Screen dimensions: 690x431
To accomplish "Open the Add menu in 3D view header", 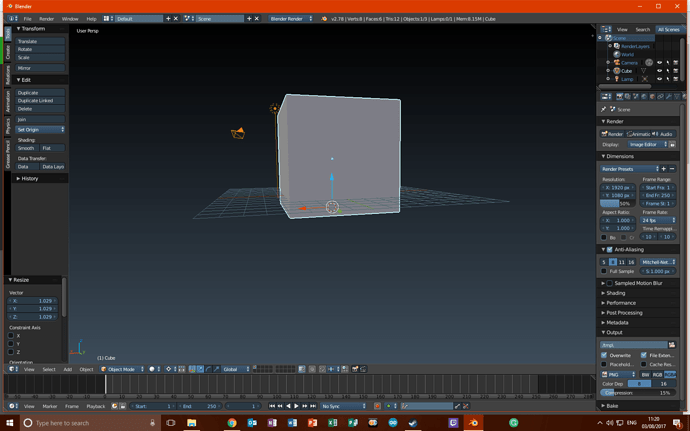I will [x=67, y=369].
